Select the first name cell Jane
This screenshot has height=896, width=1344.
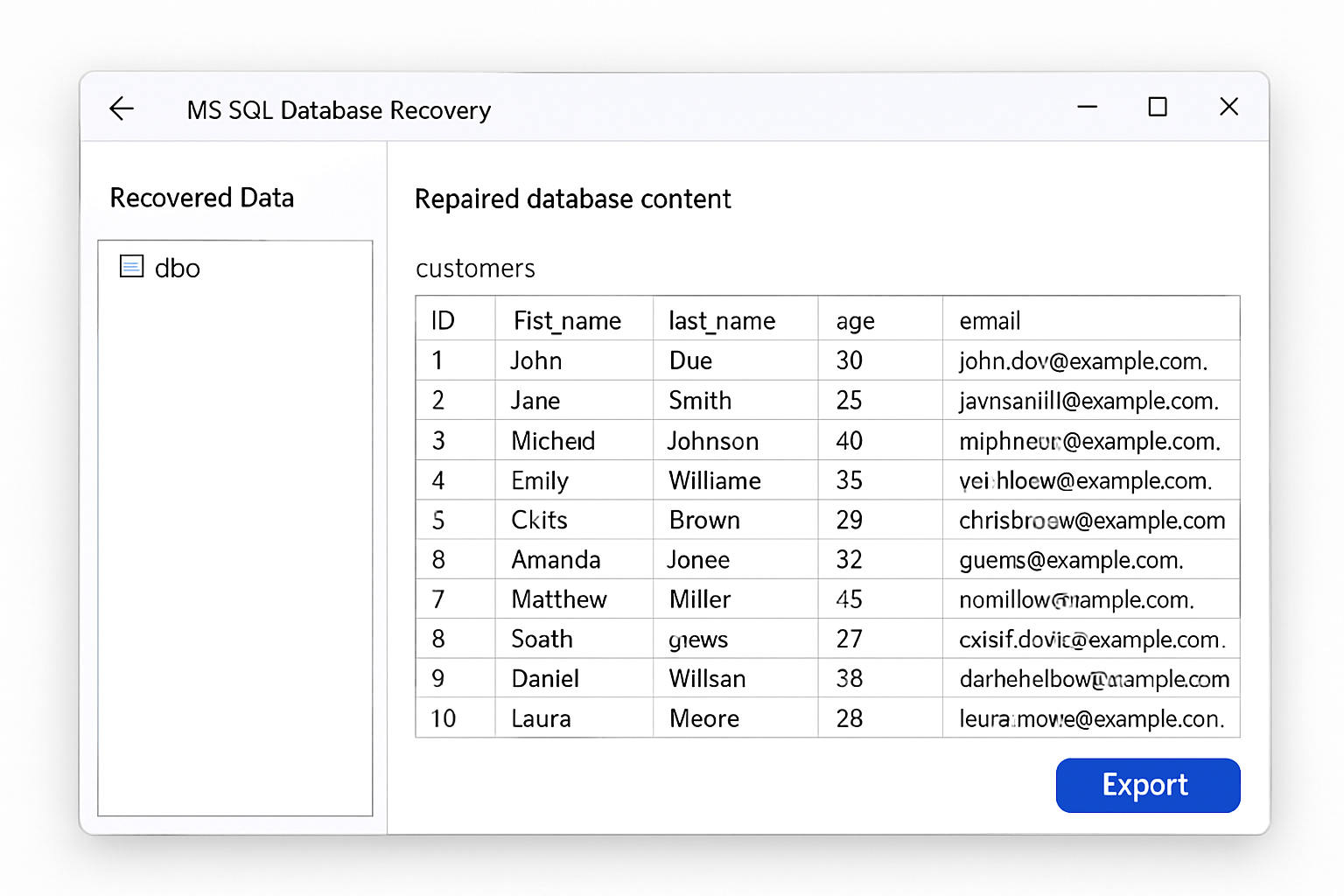[574, 400]
